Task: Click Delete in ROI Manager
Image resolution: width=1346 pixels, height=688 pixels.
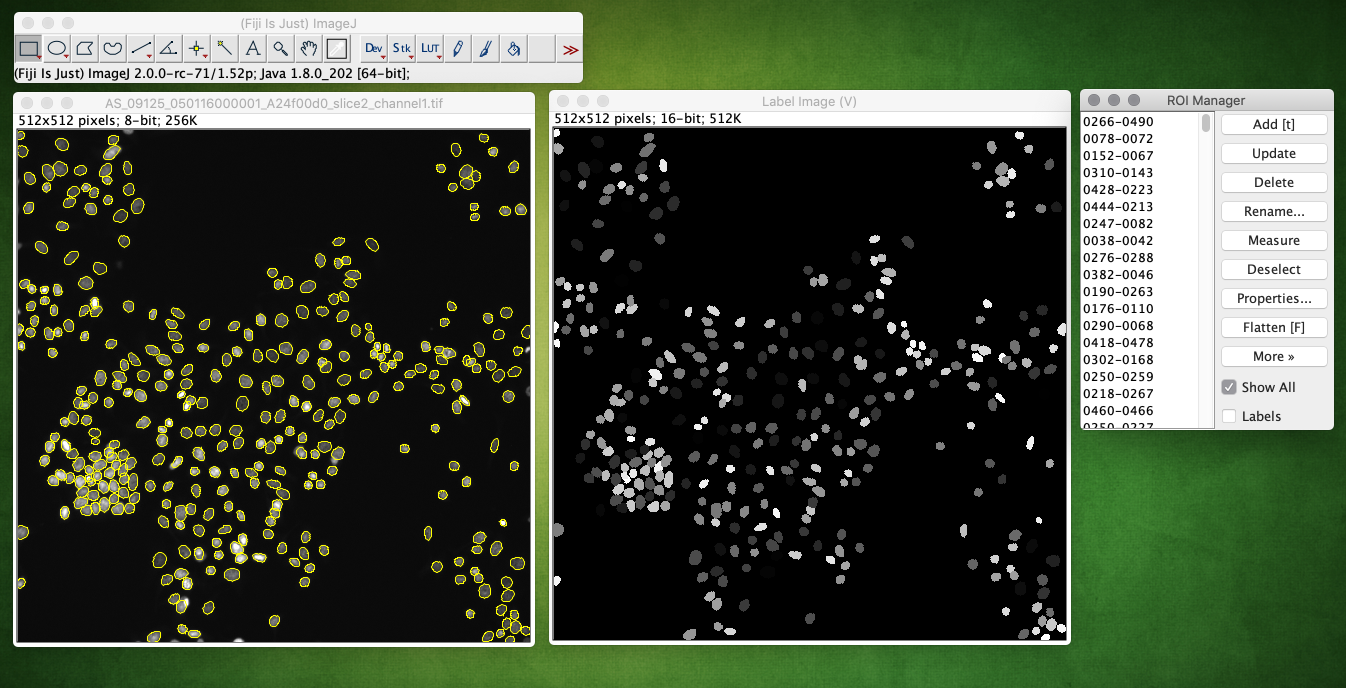Action: pos(1274,182)
